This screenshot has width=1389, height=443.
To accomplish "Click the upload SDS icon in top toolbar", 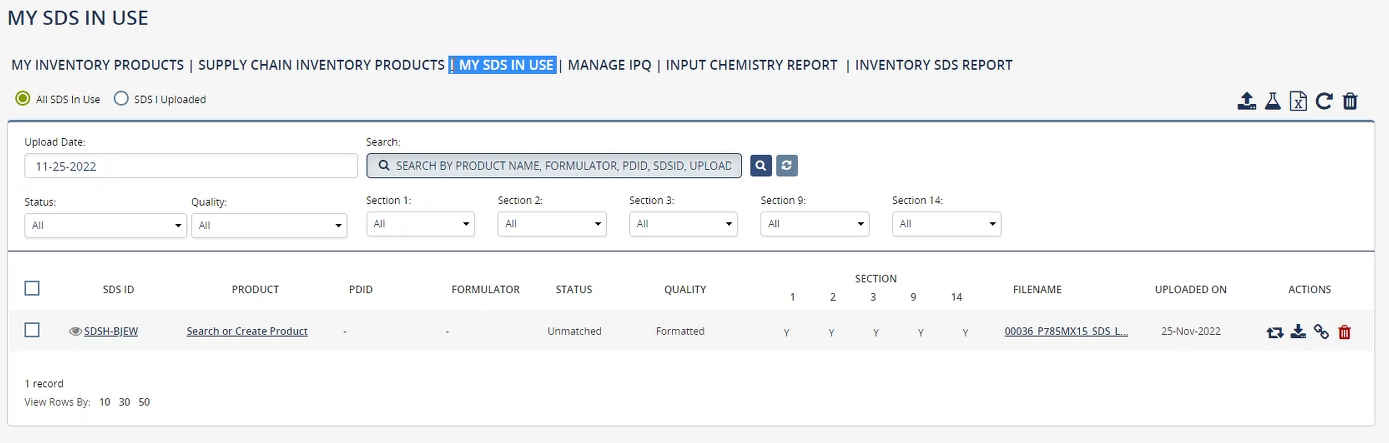I will pos(1246,101).
